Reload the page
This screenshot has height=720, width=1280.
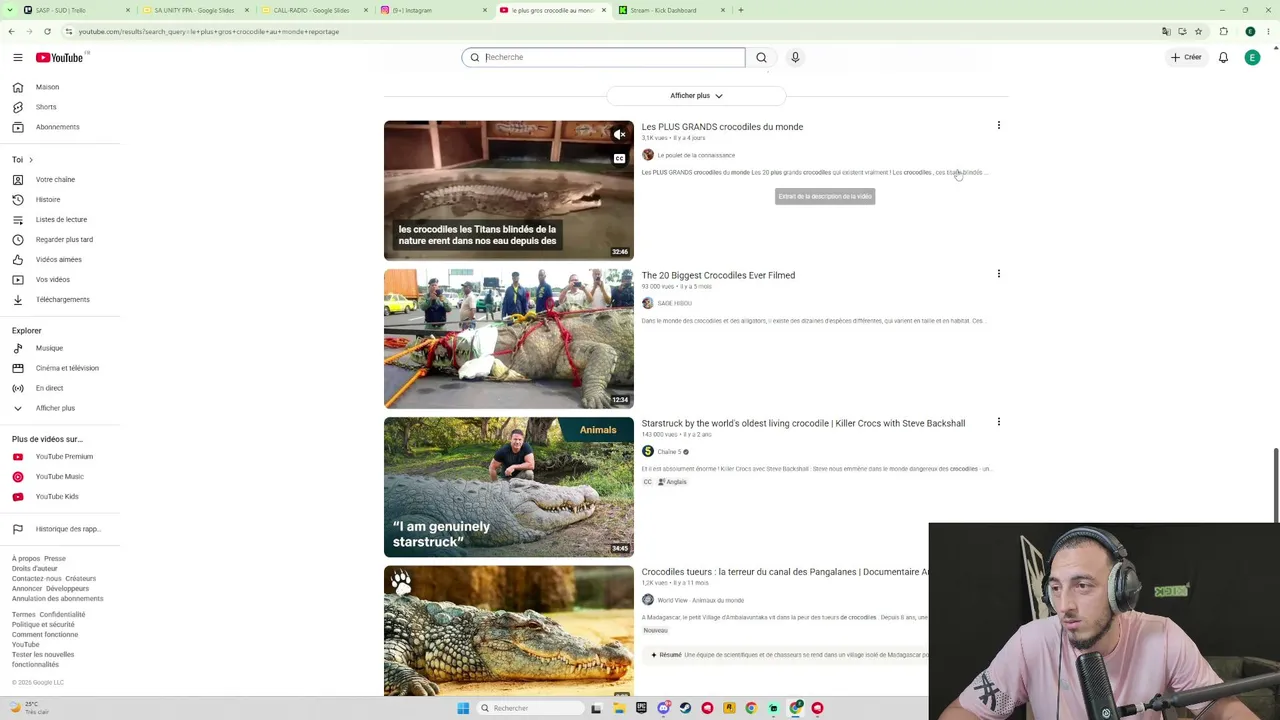tap(47, 32)
